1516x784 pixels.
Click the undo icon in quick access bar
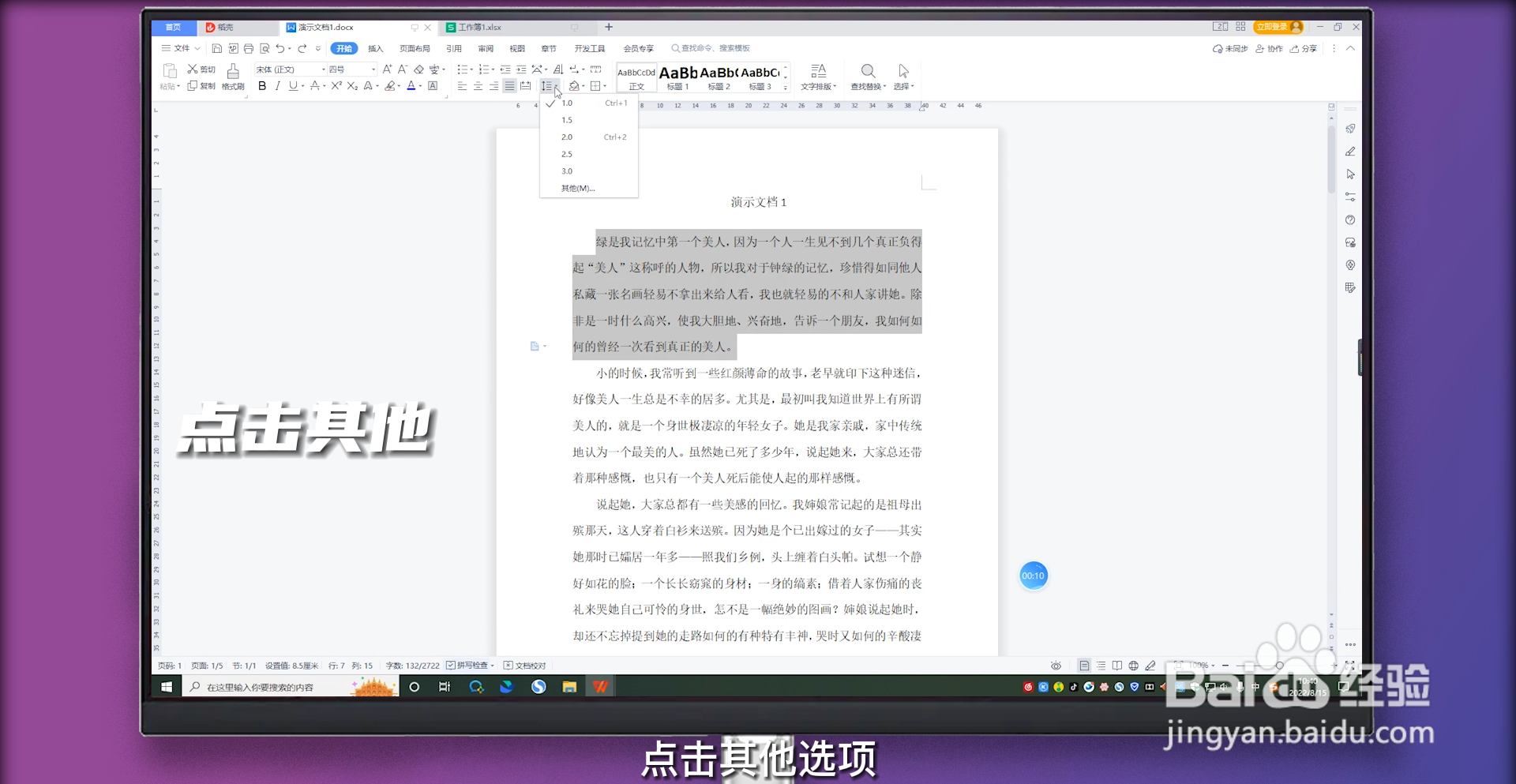click(x=282, y=48)
